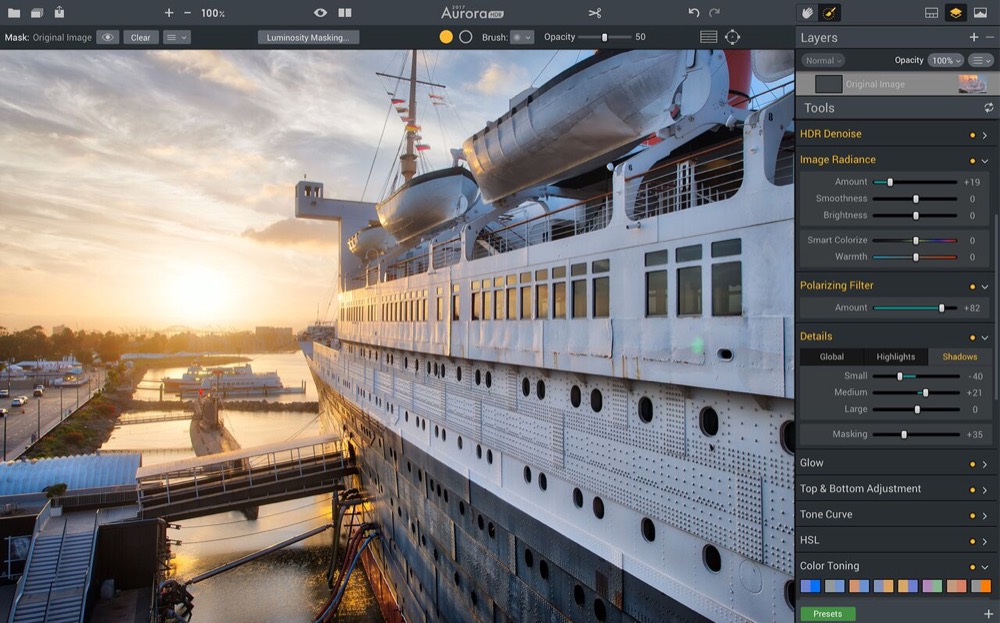Expand the Tone Curve panel
The image size is (1000, 623).
click(984, 515)
